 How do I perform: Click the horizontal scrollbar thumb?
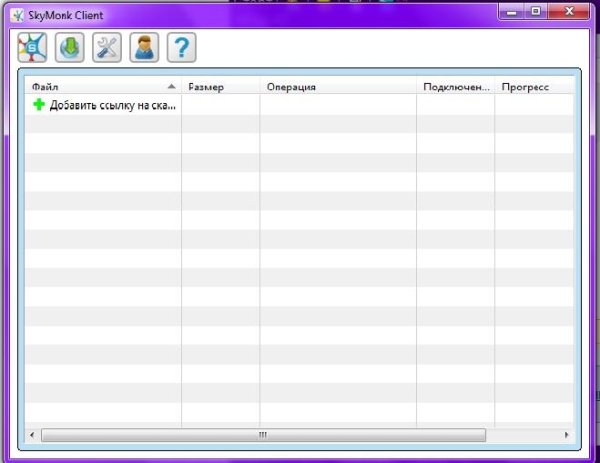(263, 435)
